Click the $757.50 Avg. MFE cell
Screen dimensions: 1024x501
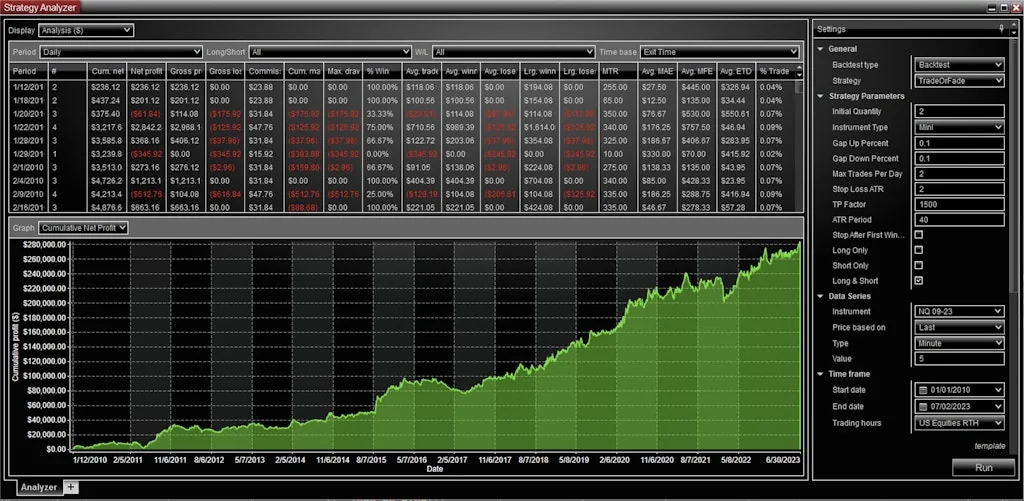[696, 128]
